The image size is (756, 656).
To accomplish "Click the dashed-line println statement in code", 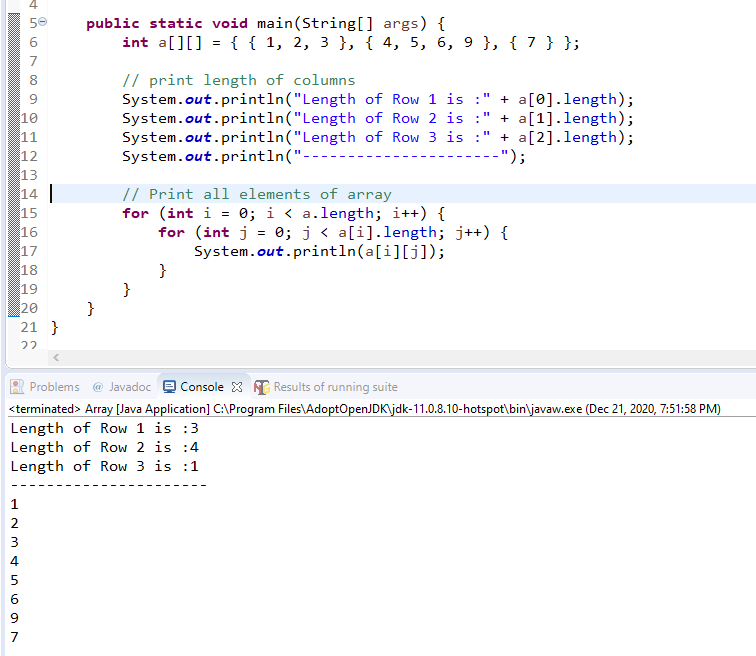I will pos(324,156).
